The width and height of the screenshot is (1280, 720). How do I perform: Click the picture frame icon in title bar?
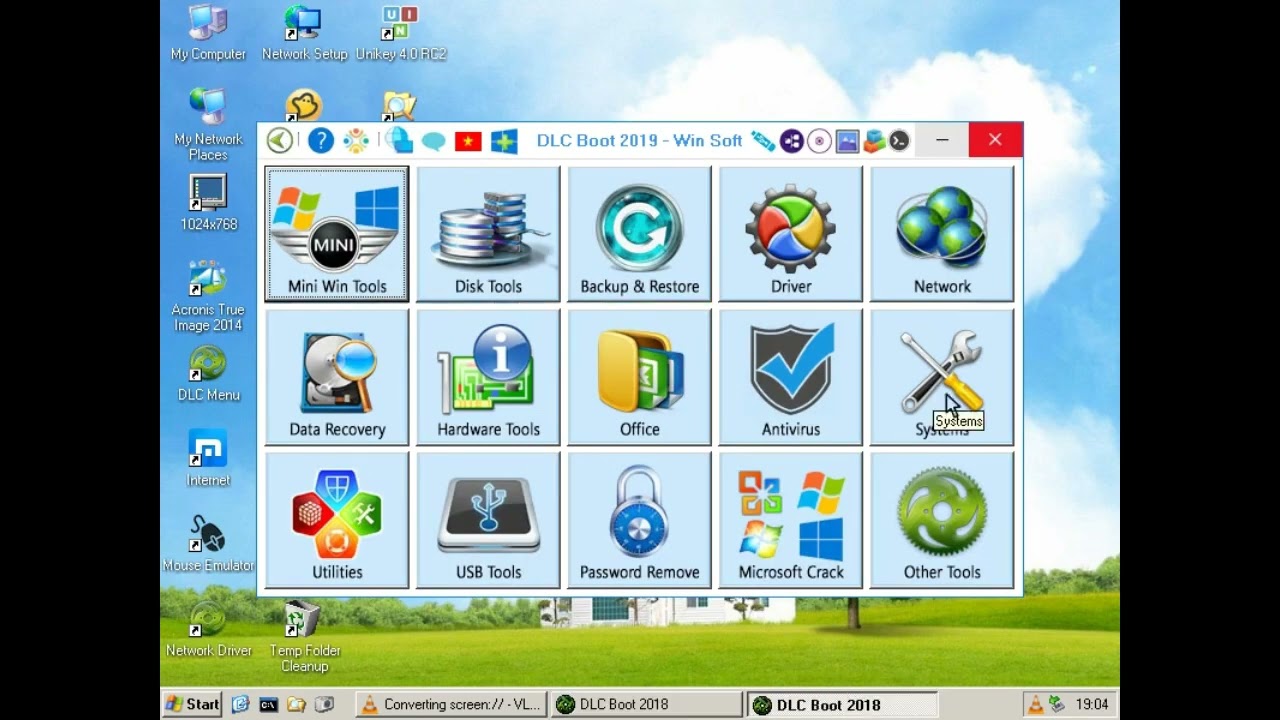[x=847, y=141]
